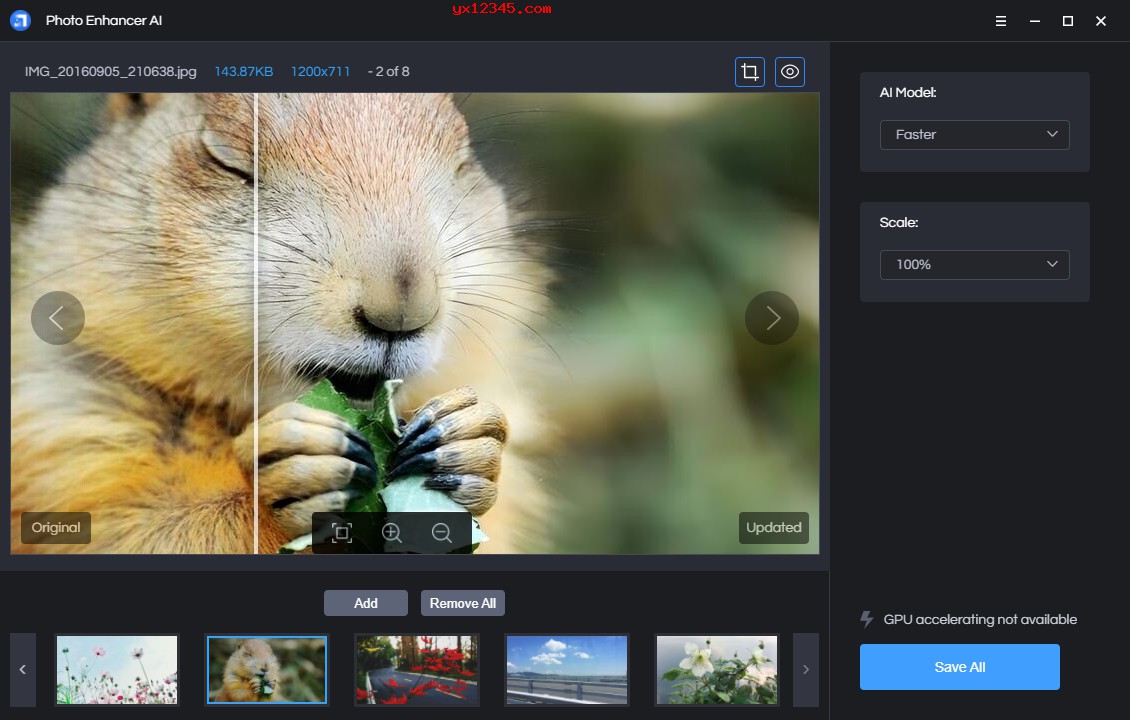
Task: Click the Save All button
Action: 959,666
